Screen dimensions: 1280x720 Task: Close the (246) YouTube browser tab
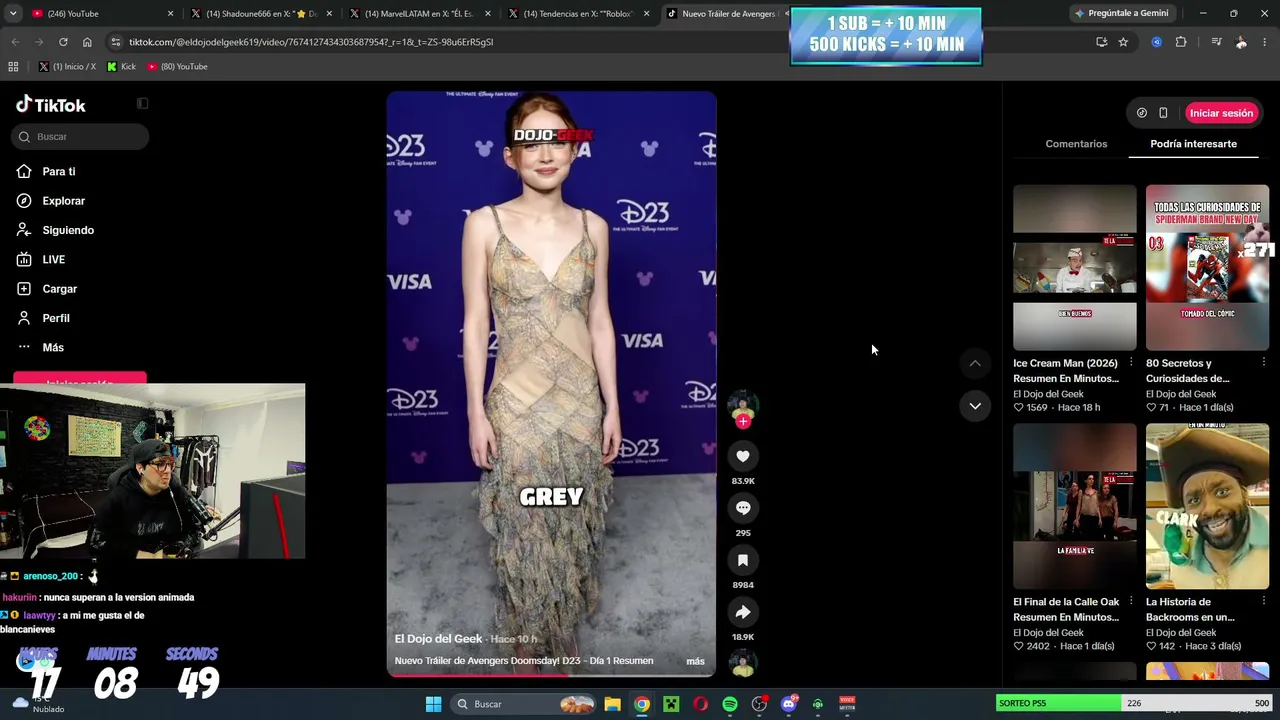point(170,14)
